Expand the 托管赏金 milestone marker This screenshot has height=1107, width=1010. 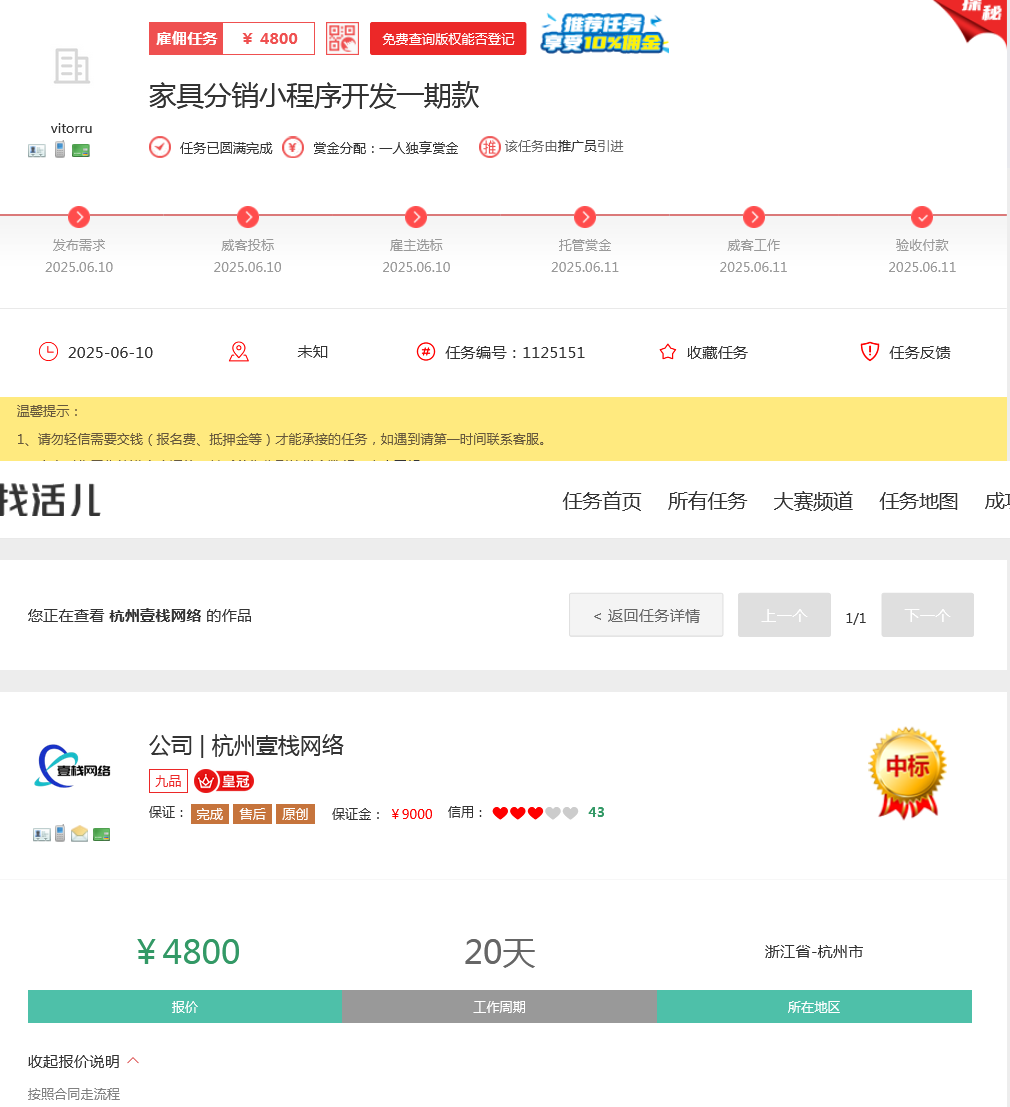tap(585, 217)
